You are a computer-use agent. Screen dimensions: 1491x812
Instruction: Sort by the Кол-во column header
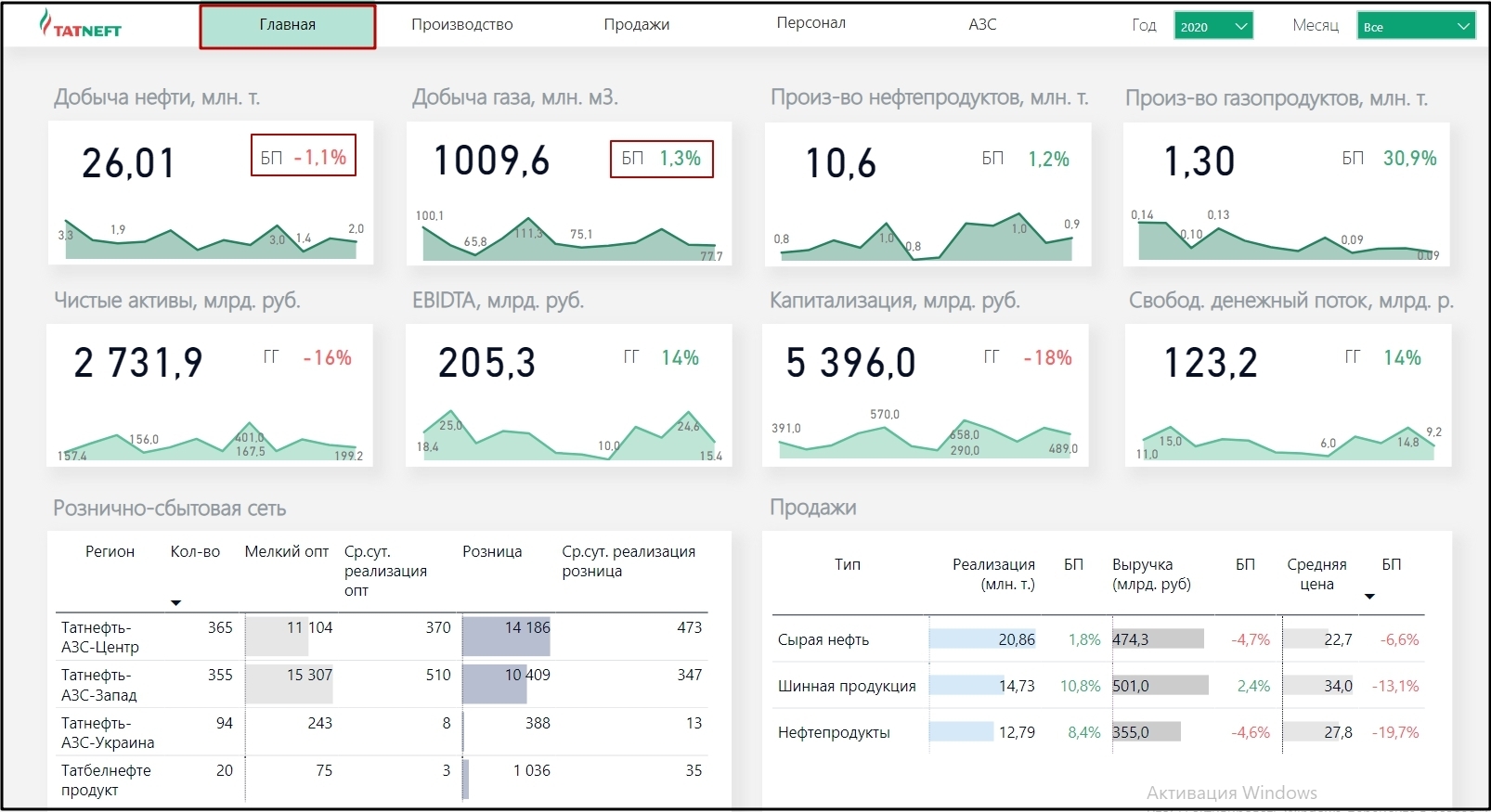point(195,551)
